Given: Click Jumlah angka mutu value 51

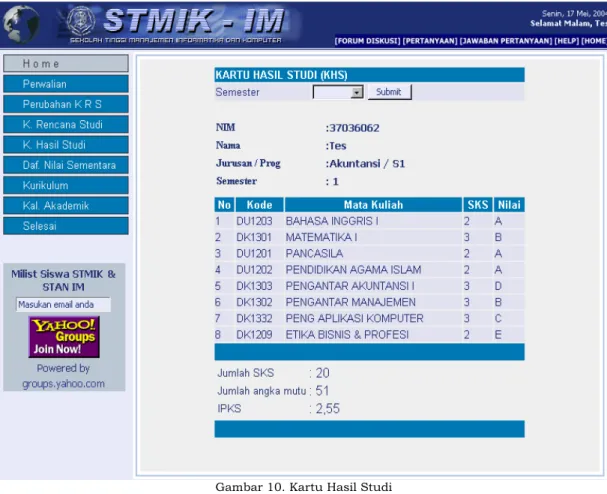Looking at the screenshot, I should coord(322,391).
